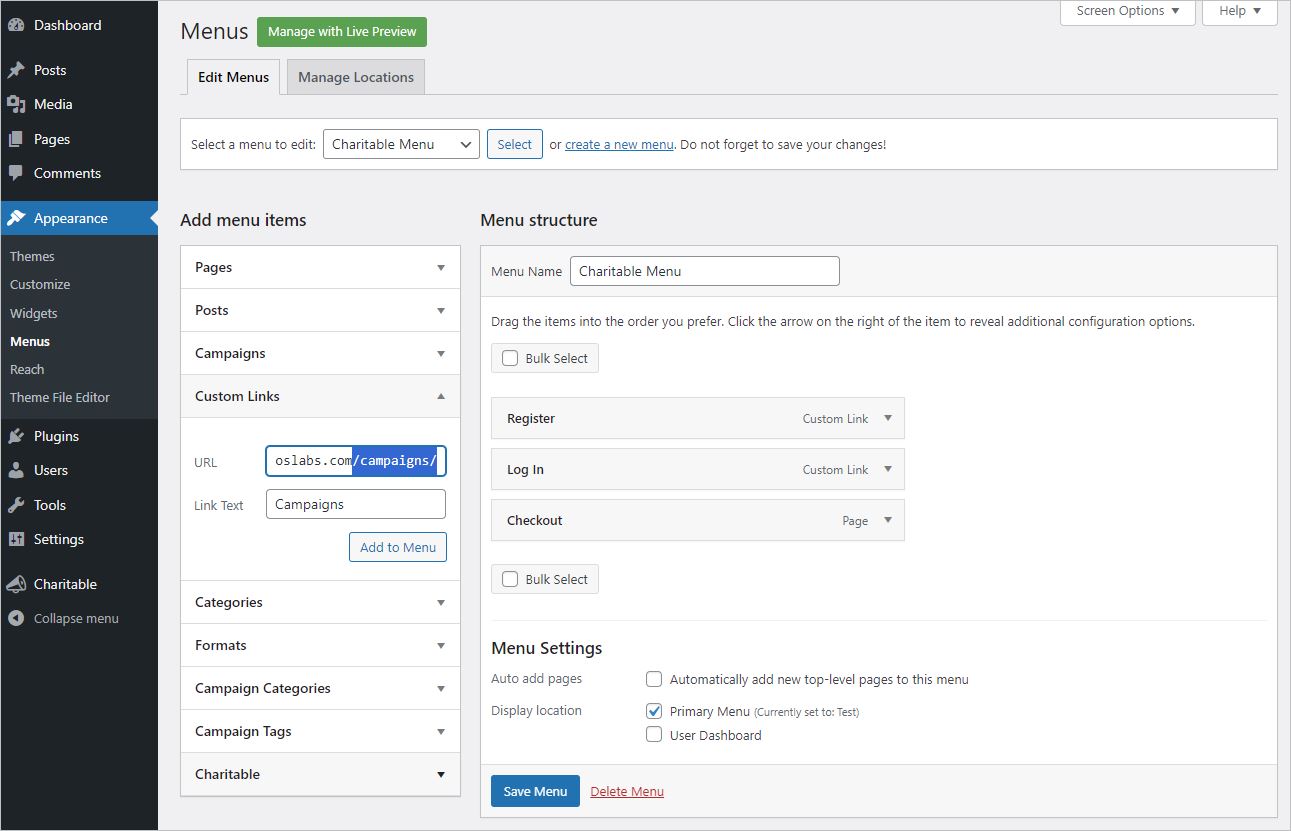Click the Comments speech bubble icon

pos(16,173)
